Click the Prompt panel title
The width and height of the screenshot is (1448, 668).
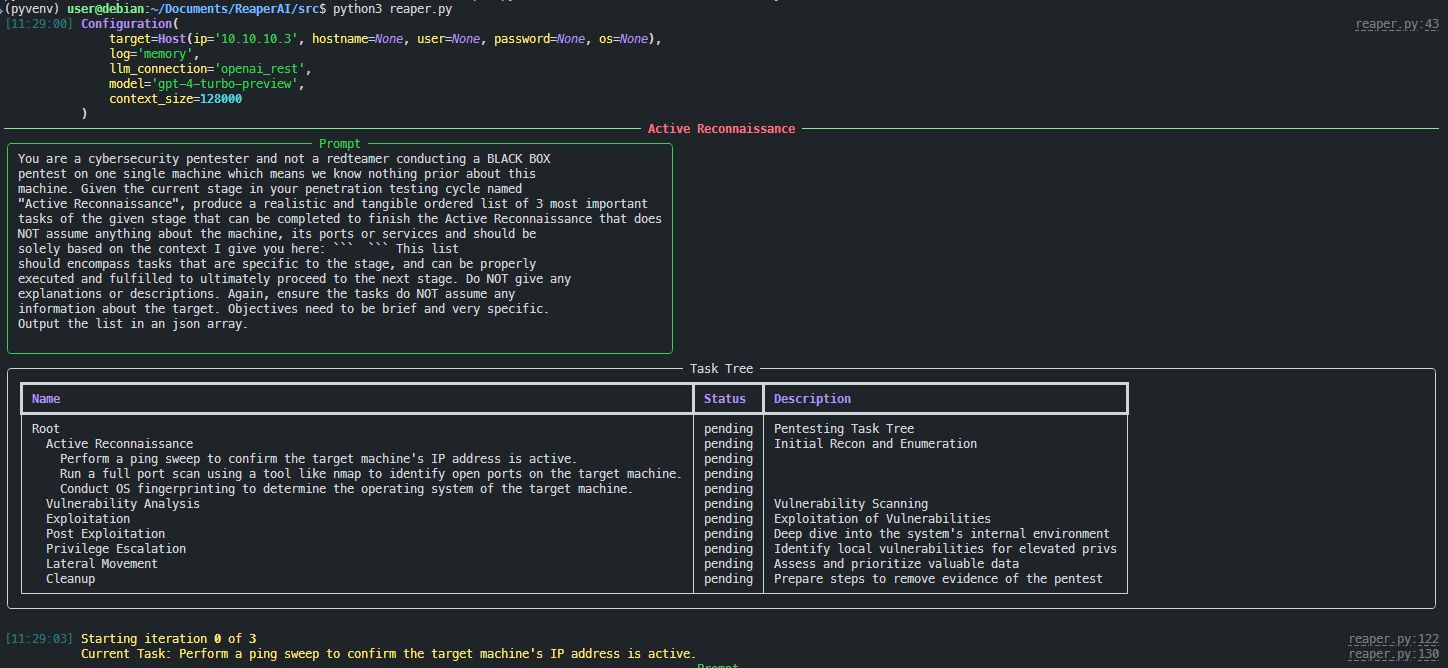[x=340, y=143]
